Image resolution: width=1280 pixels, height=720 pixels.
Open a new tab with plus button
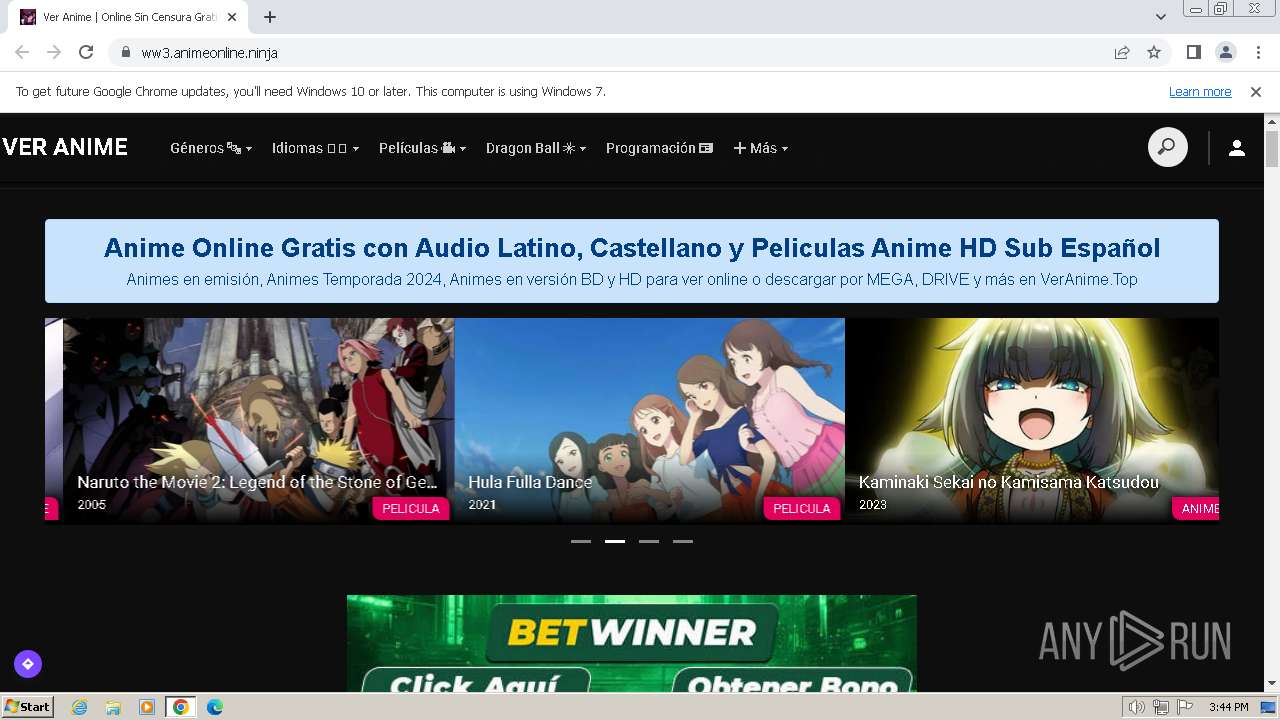pyautogui.click(x=270, y=17)
